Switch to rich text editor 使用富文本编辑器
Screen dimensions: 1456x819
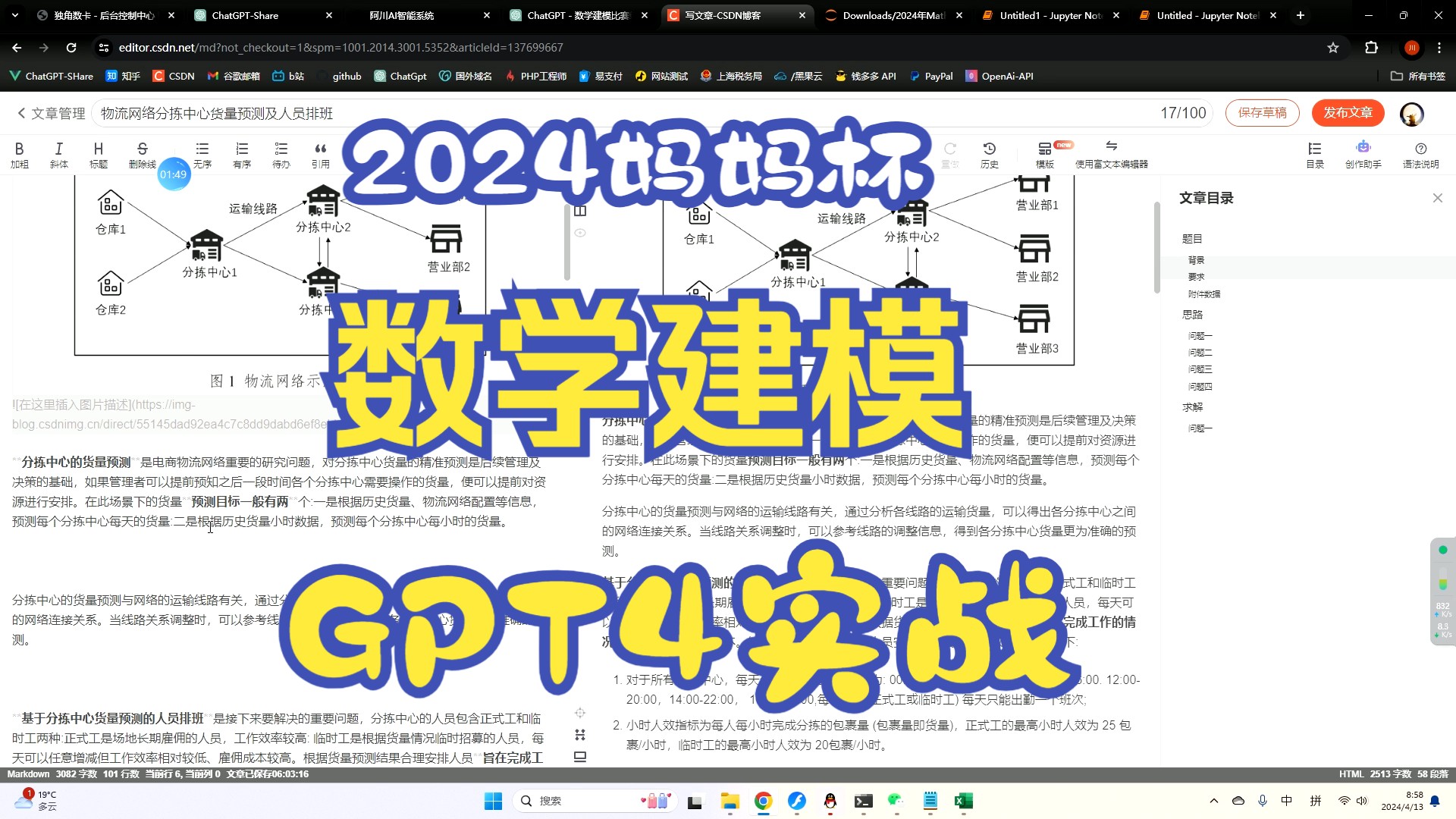1112,155
